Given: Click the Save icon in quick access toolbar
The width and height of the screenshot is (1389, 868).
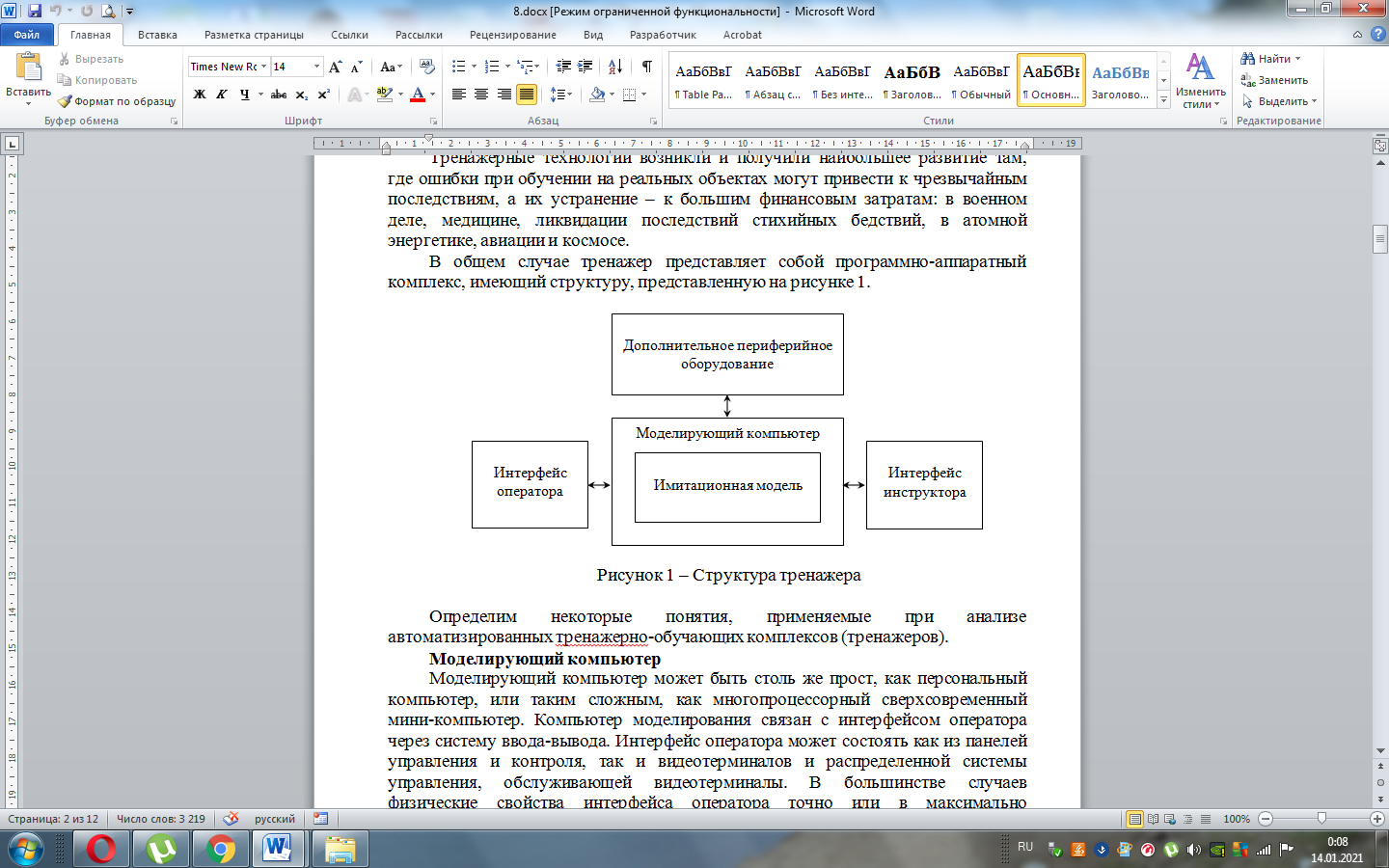Looking at the screenshot, I should [x=35, y=12].
